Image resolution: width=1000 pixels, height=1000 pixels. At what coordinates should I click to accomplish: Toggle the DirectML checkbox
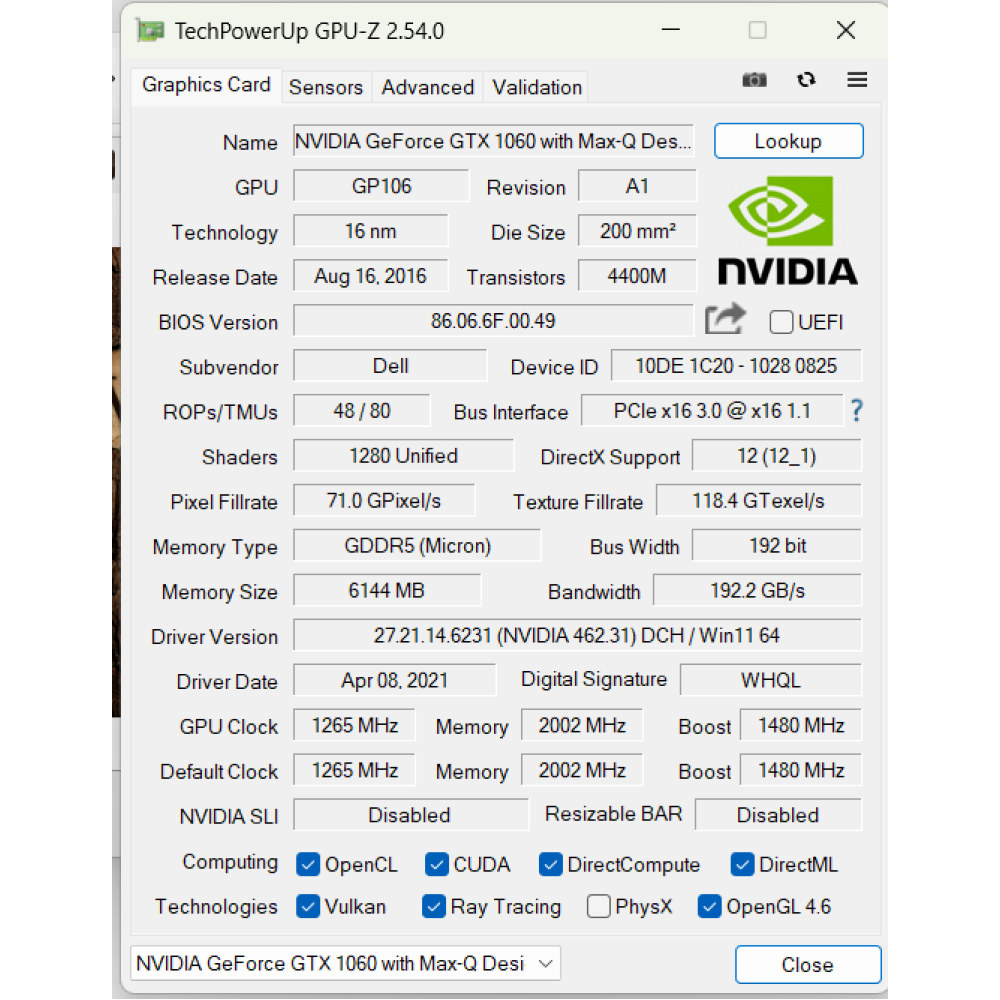(x=742, y=865)
